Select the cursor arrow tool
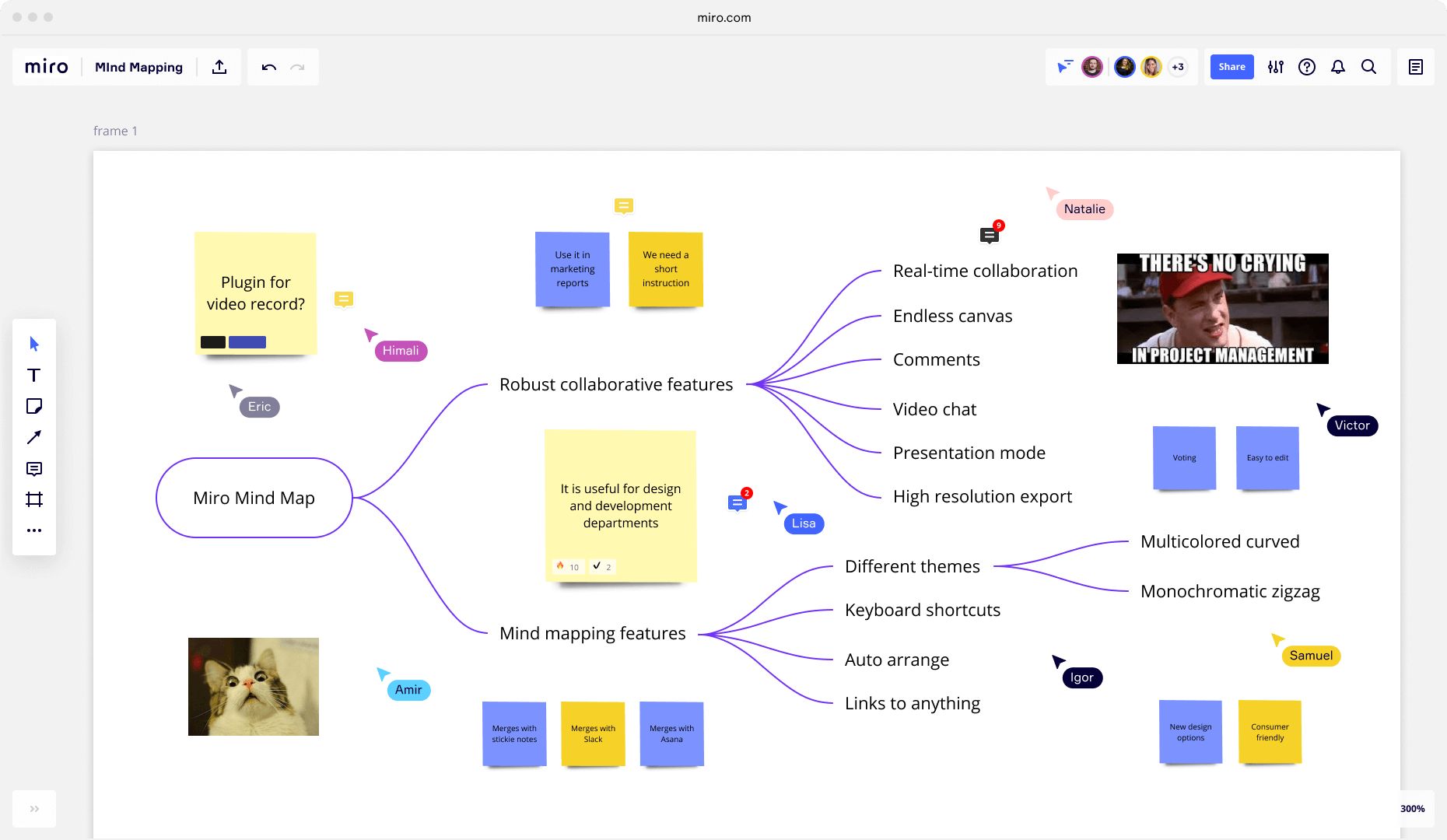This screenshot has height=840, width=1447. 34,344
